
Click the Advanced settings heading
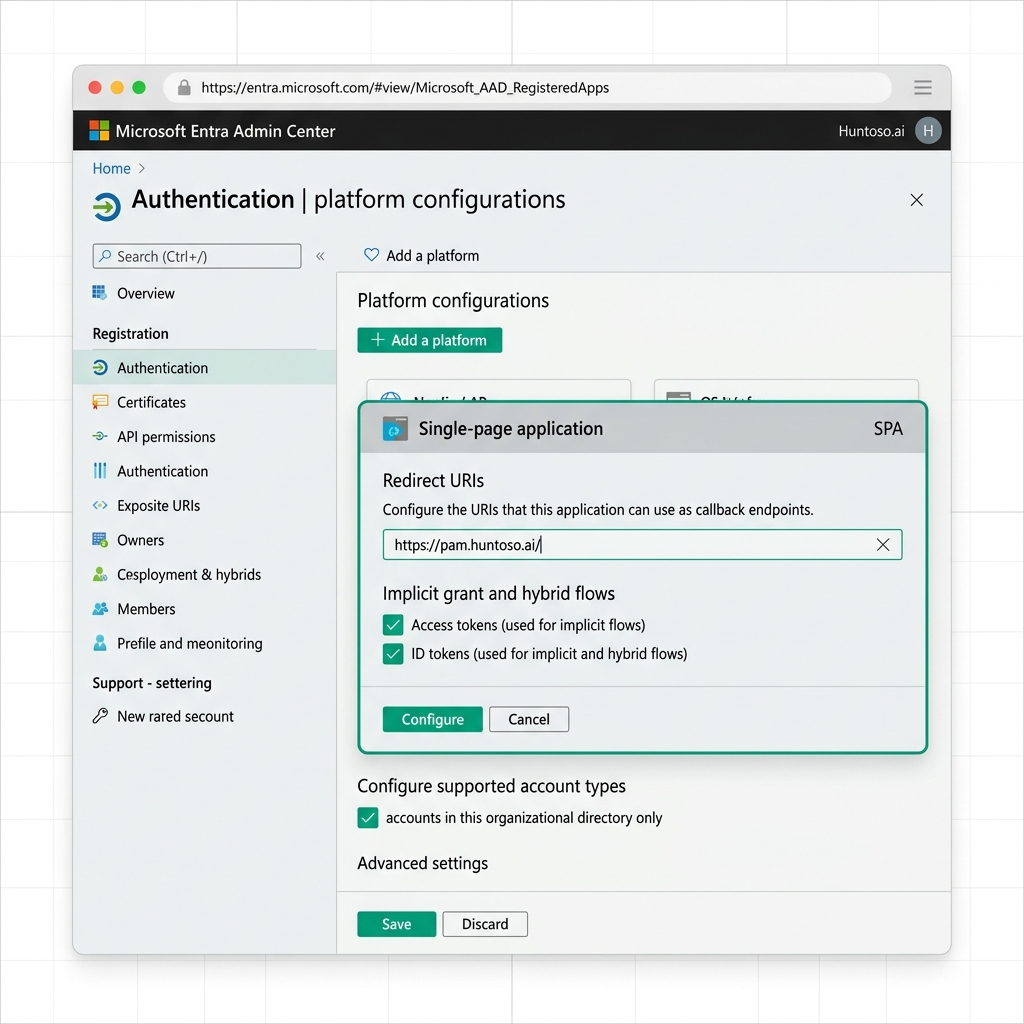(x=423, y=863)
